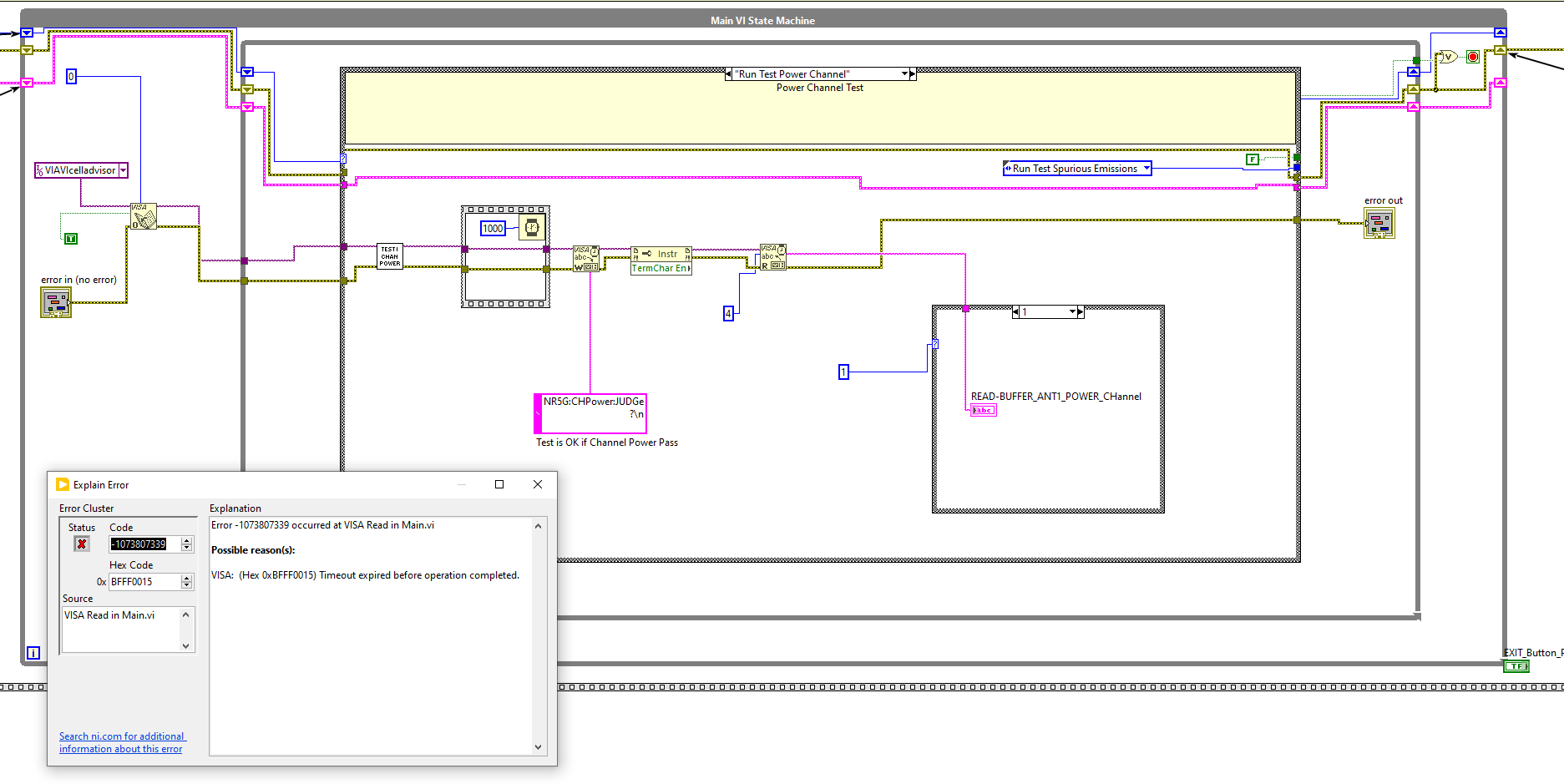
Task: Click the Hex Code stepper
Action: click(x=187, y=582)
